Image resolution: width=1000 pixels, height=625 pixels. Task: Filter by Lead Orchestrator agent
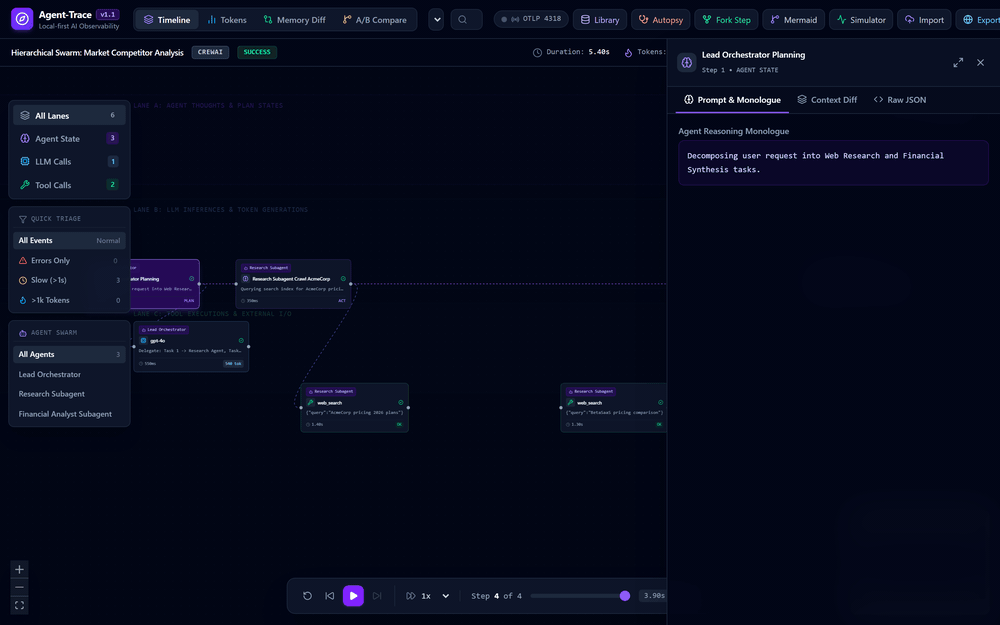[x=70, y=374]
